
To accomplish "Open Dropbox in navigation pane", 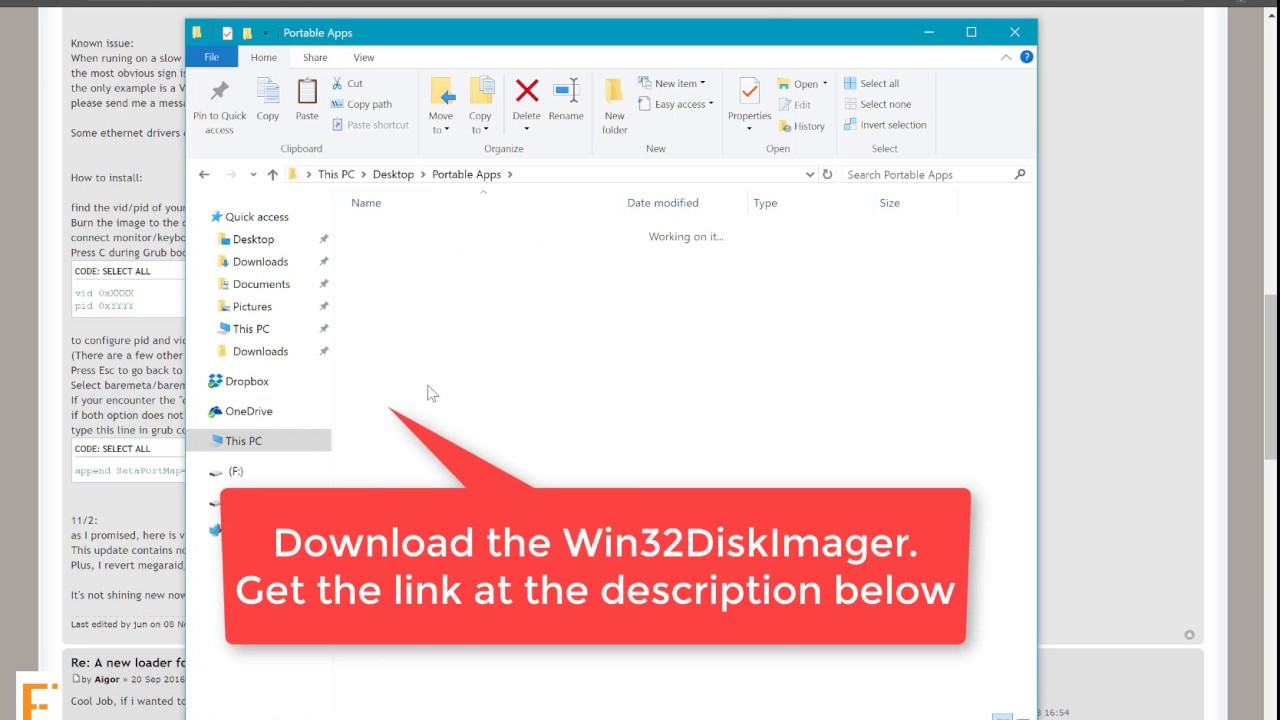I will (247, 381).
